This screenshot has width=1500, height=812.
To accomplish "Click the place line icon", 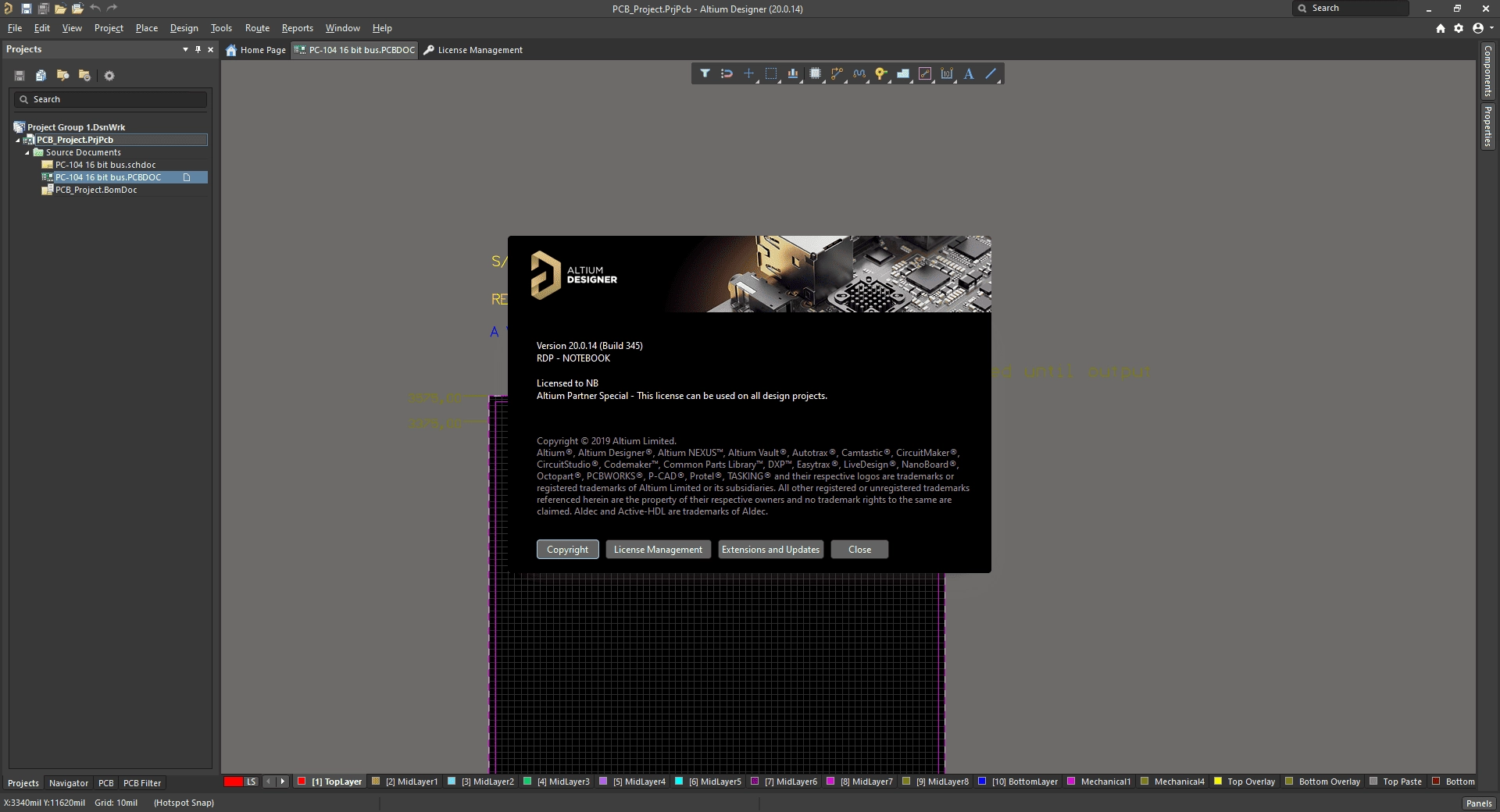I will pyautogui.click(x=991, y=73).
